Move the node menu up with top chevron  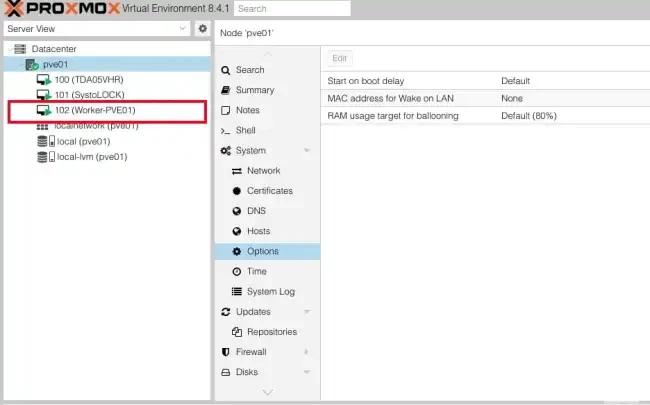coord(268,54)
